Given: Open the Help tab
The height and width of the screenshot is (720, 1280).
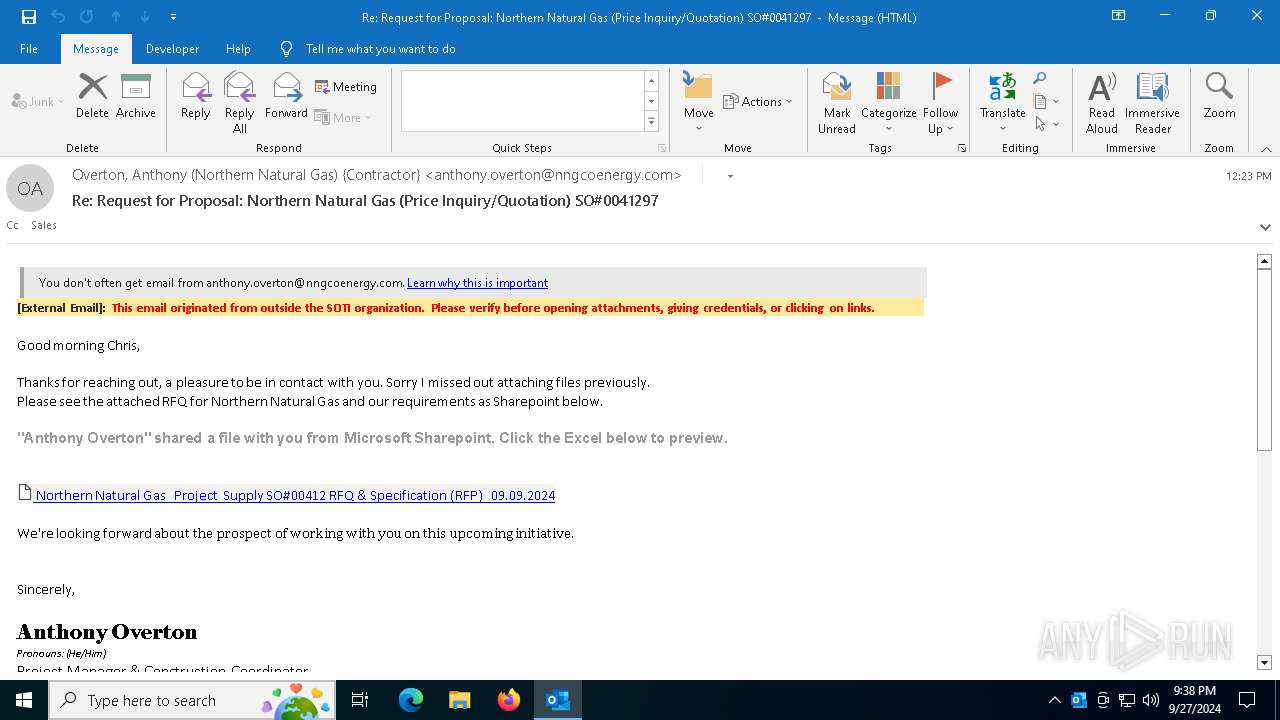Looking at the screenshot, I should 238,49.
